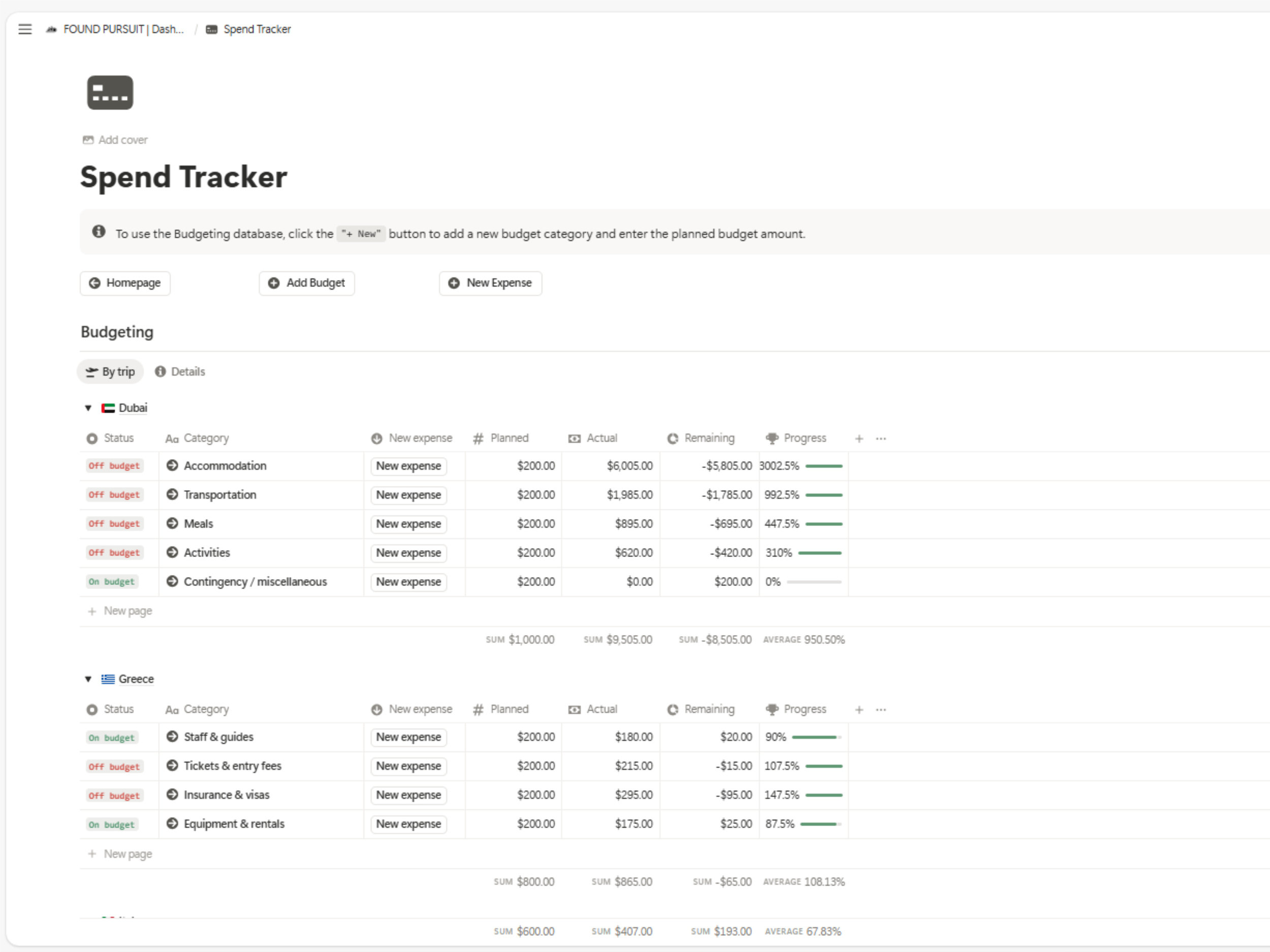
Task: Open the Accommodation page arrow icon
Action: coord(172,466)
